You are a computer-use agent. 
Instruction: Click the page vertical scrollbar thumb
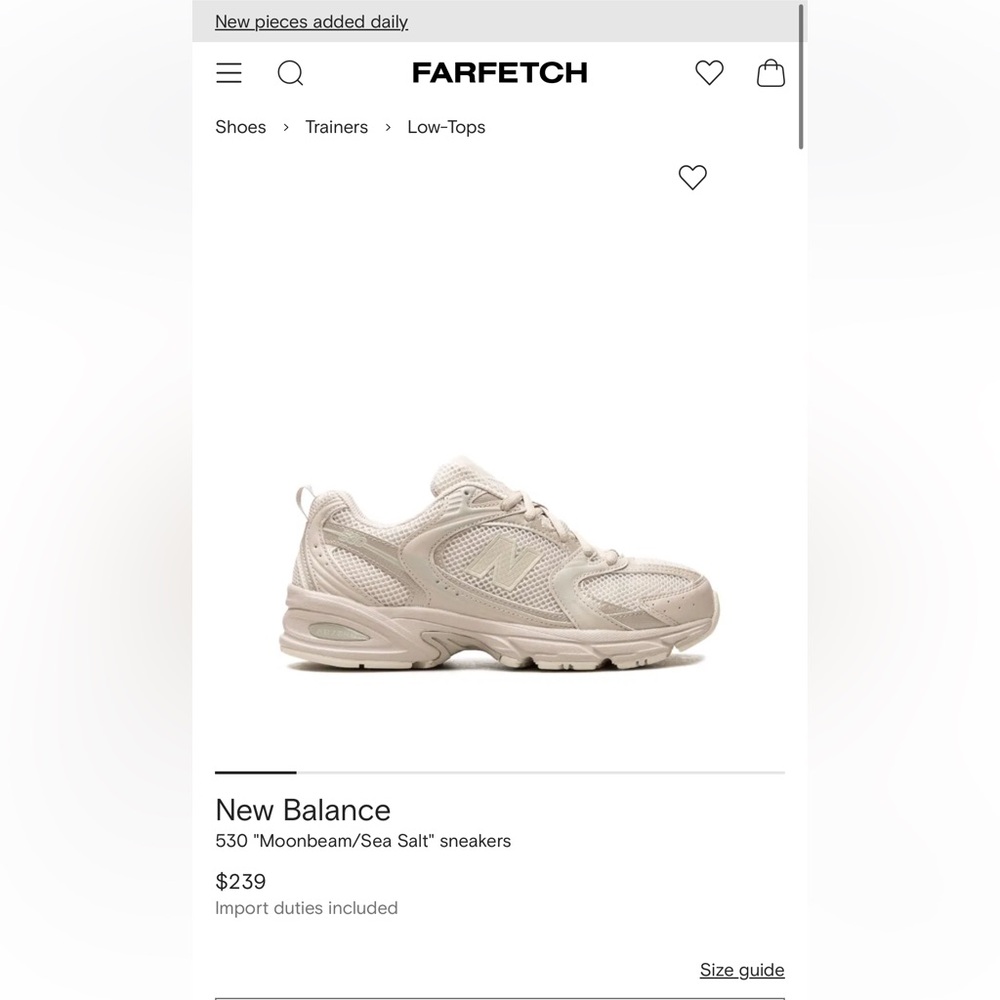tap(800, 77)
